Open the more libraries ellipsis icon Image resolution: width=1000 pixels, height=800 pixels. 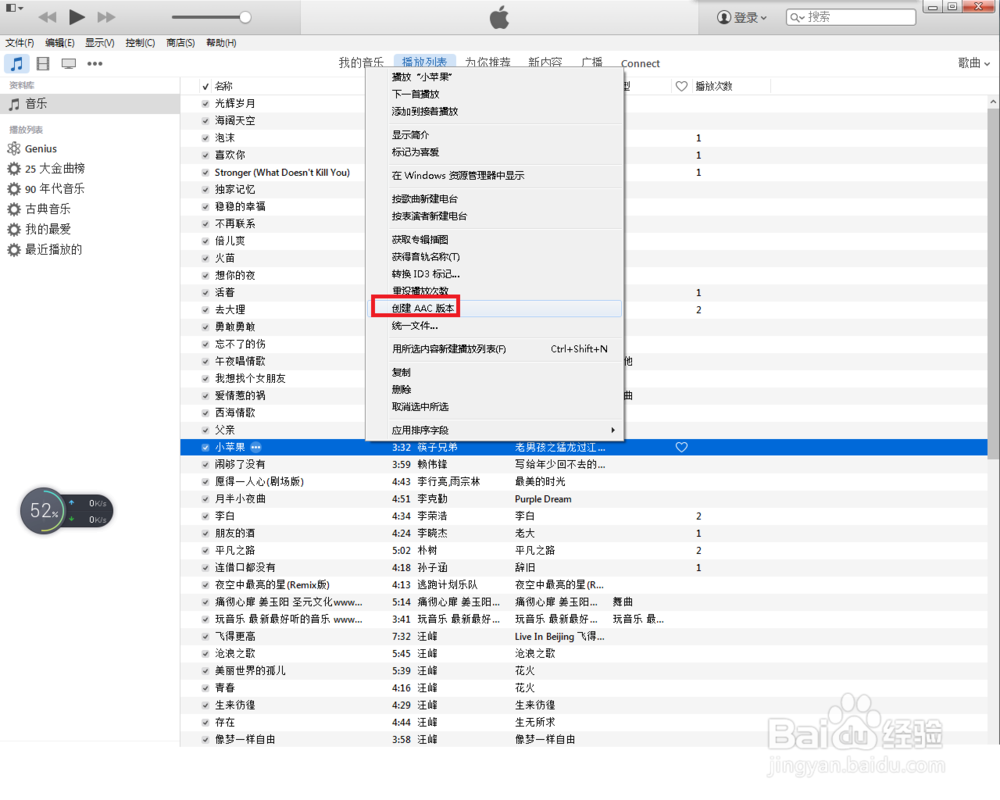(95, 63)
